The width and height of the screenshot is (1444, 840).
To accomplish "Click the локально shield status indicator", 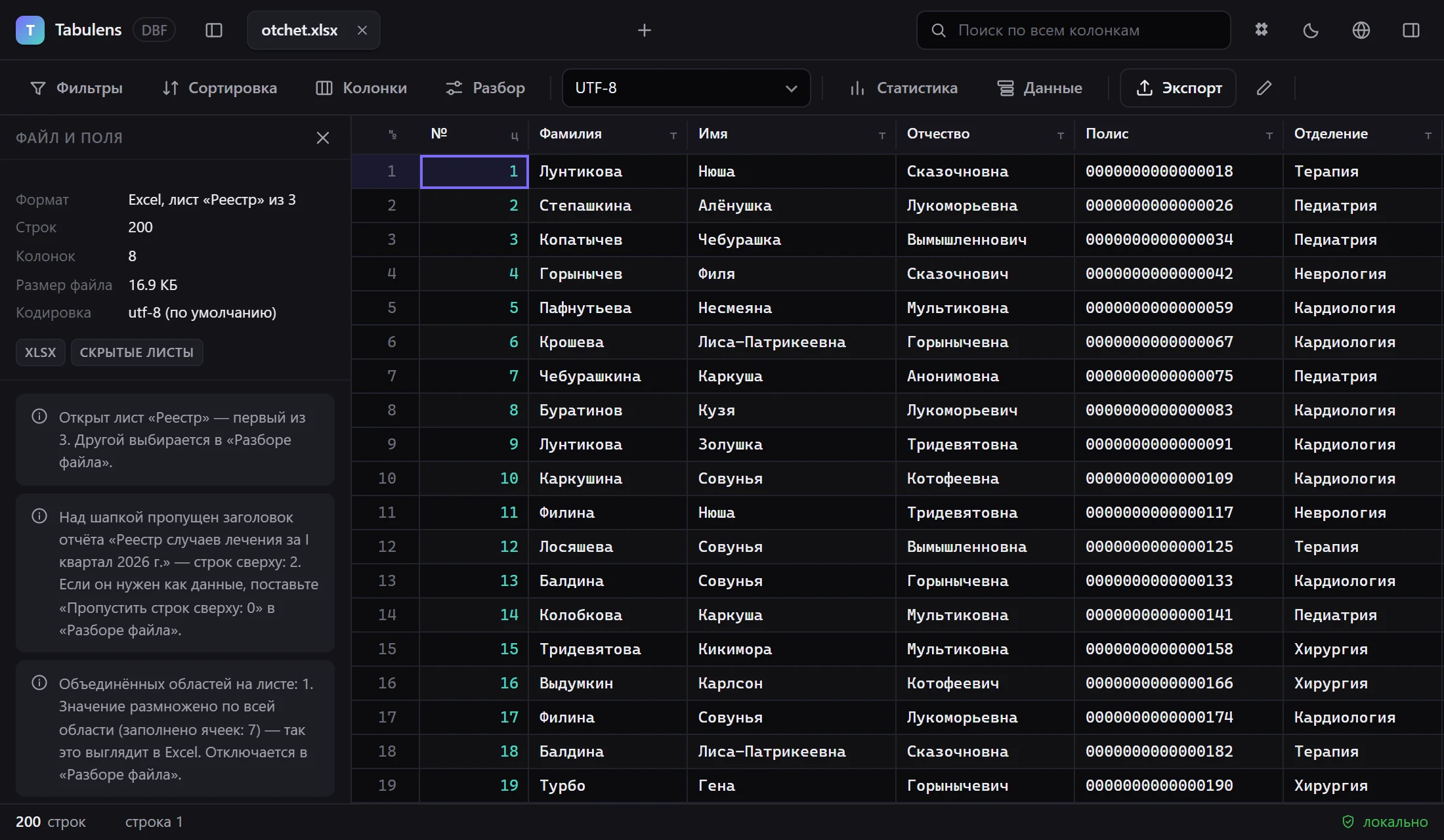I will click(1385, 822).
